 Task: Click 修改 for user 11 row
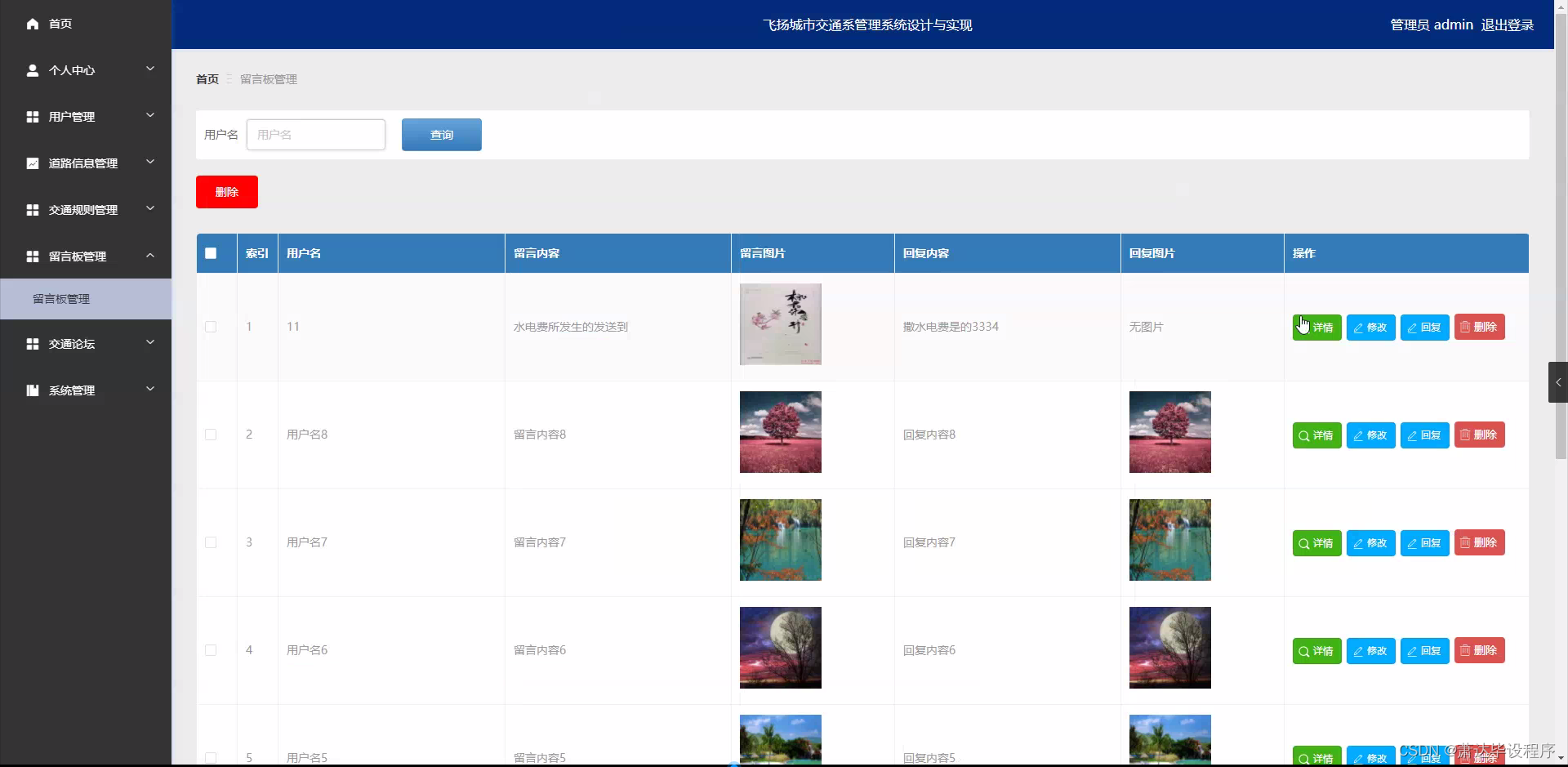(x=1371, y=328)
